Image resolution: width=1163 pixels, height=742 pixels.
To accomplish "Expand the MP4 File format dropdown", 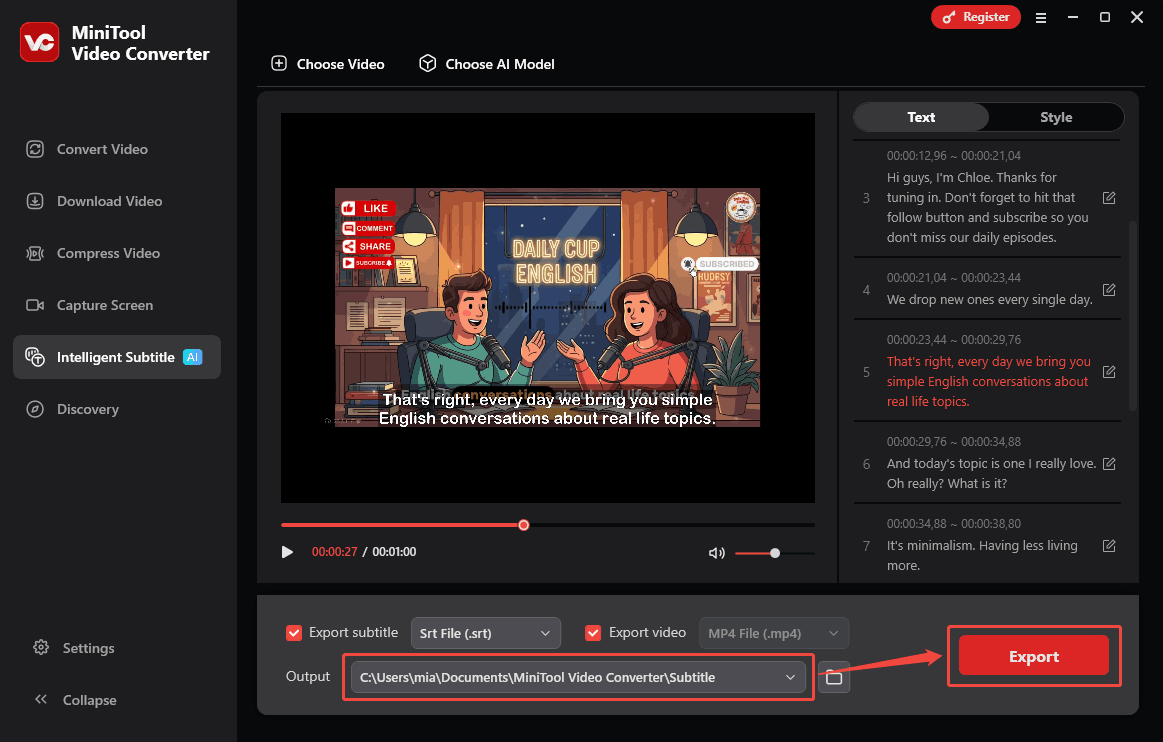I will (773, 632).
